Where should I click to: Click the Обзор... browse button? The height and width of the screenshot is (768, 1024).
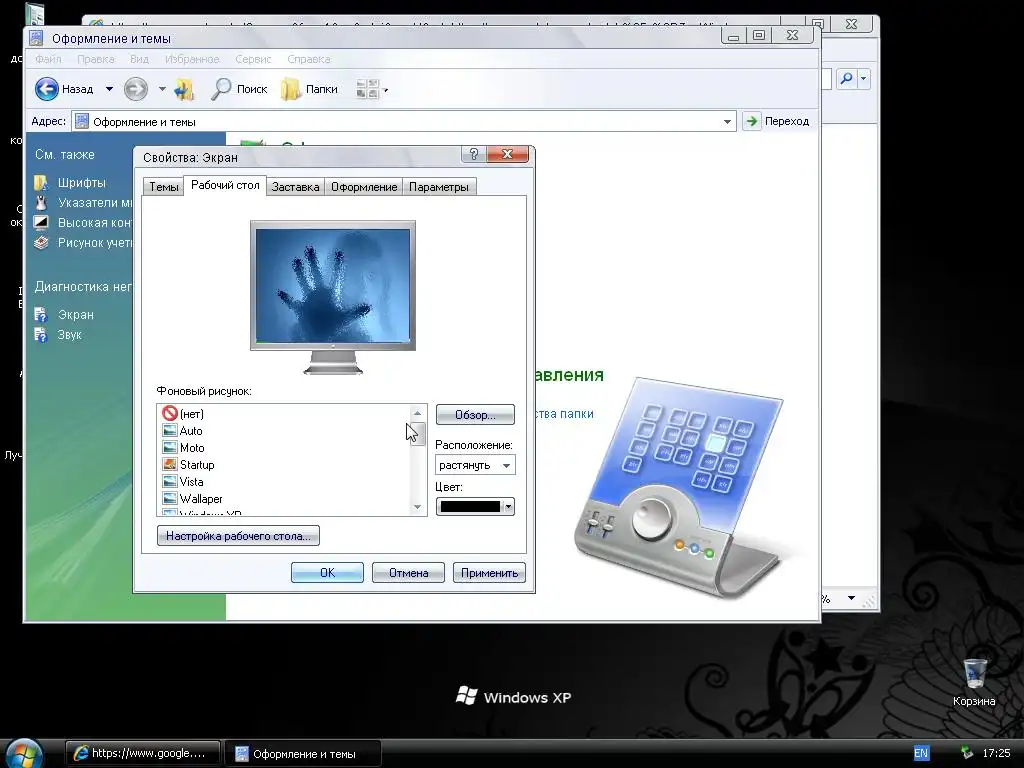[x=475, y=415]
